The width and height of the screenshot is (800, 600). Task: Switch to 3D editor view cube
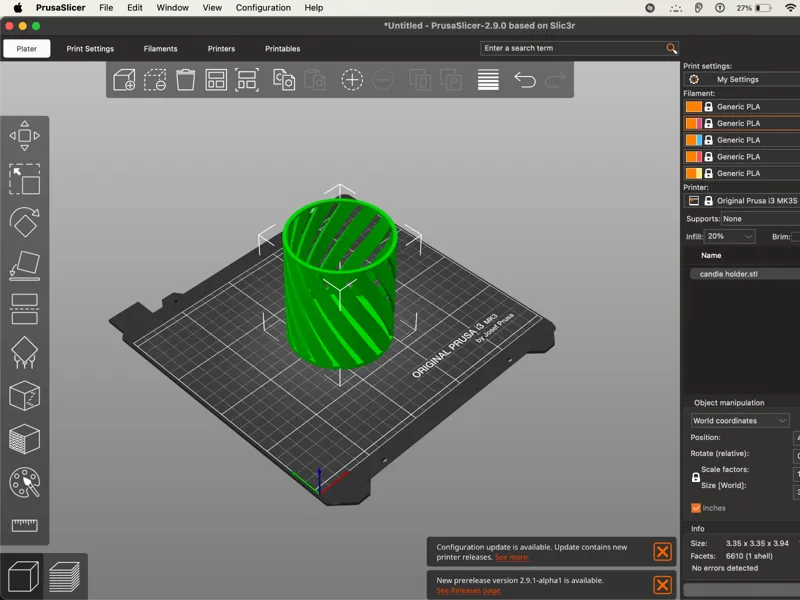point(23,577)
